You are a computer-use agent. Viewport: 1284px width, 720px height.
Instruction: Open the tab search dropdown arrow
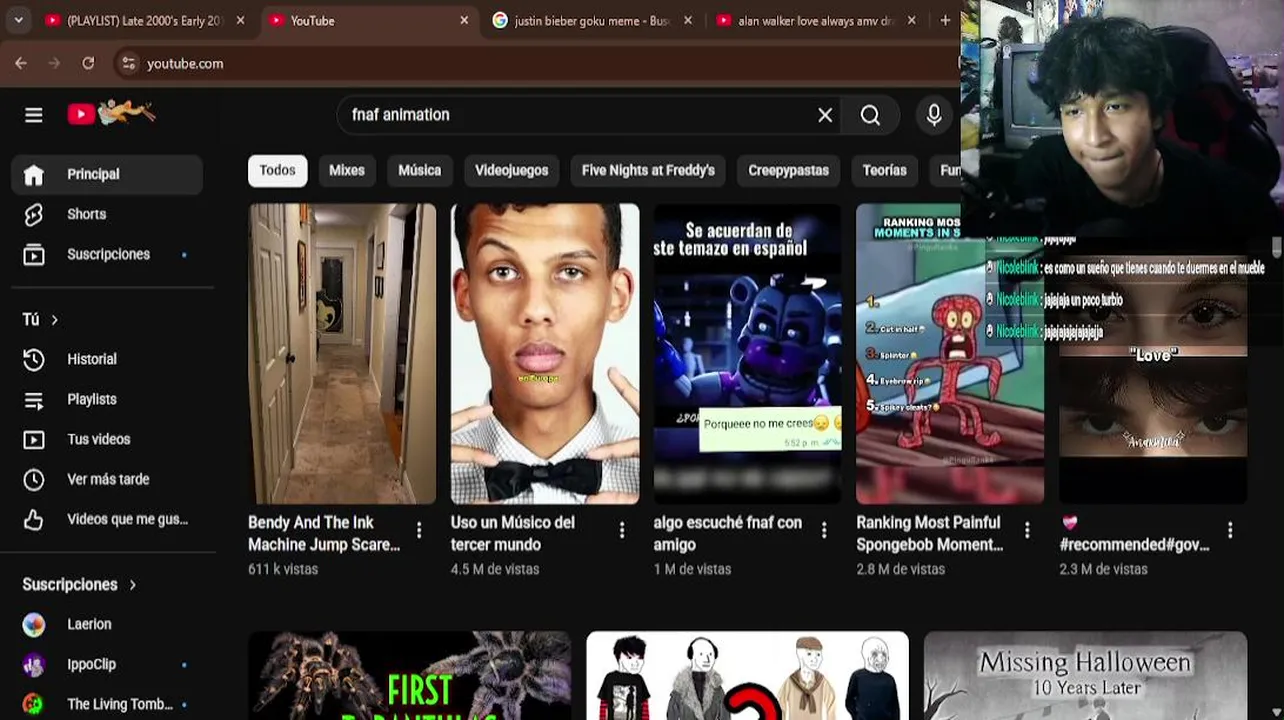[18, 20]
